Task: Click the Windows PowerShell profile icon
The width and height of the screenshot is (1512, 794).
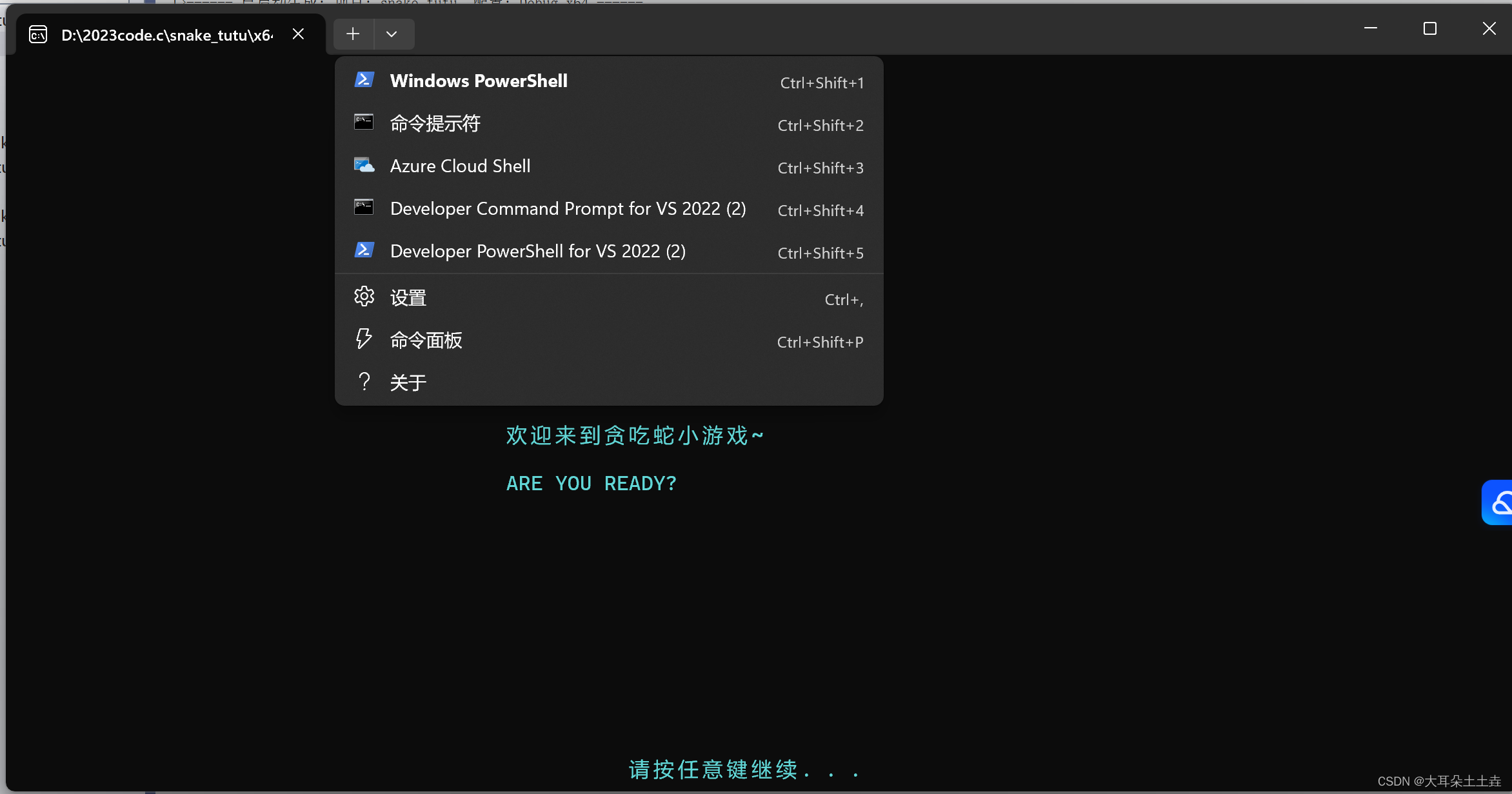Action: (364, 80)
